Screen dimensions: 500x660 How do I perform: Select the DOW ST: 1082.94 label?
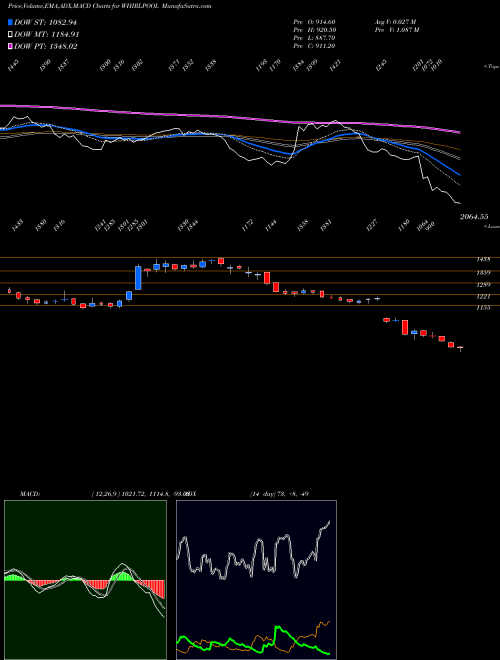click(x=45, y=22)
